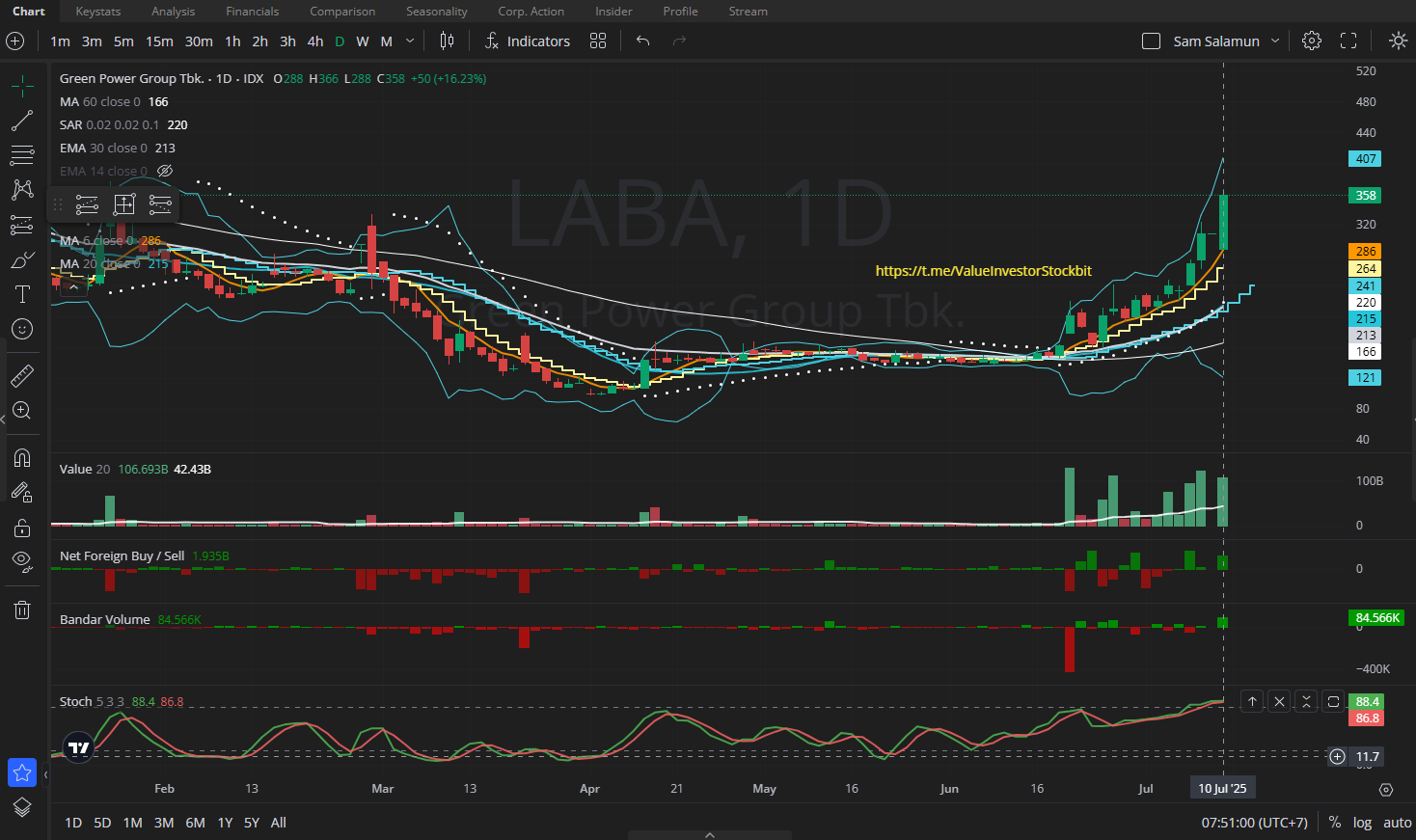This screenshot has width=1416, height=840.
Task: Choose the Text annotation tool
Action: click(22, 294)
